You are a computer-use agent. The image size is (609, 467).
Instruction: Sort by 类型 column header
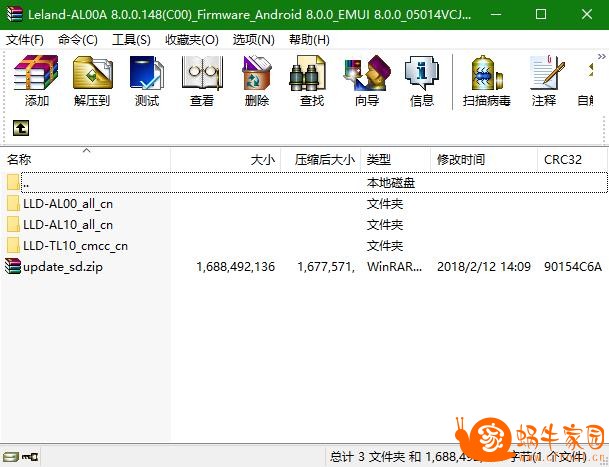coord(396,159)
